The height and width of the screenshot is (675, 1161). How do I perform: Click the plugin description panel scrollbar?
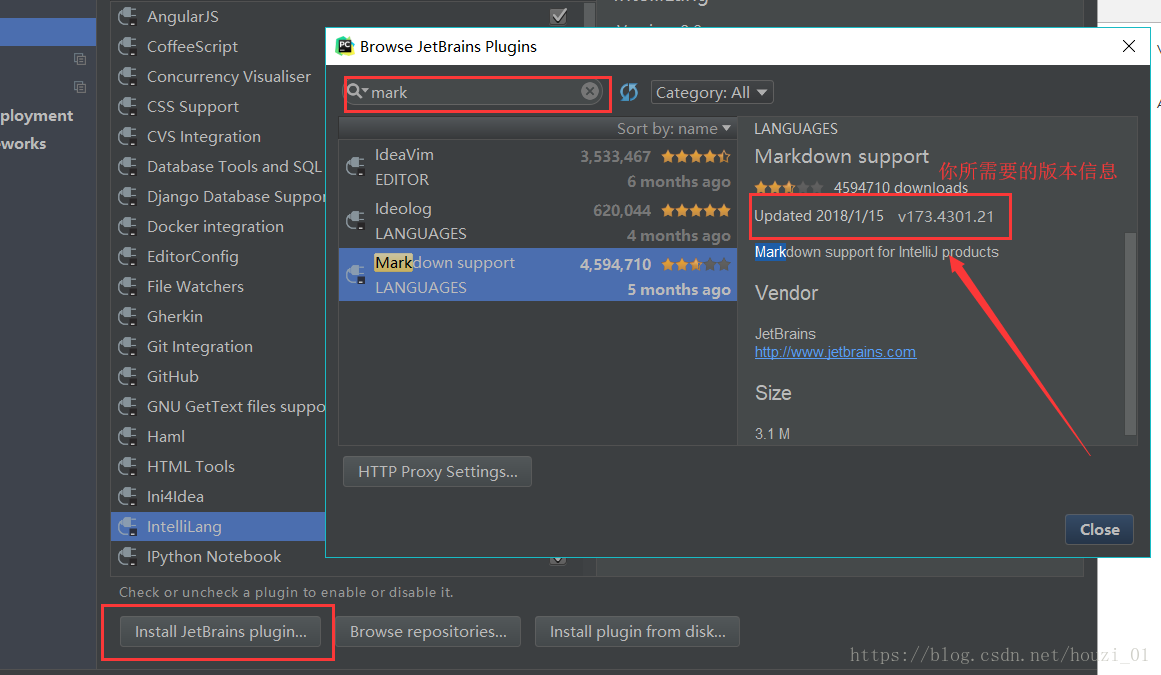click(1130, 333)
